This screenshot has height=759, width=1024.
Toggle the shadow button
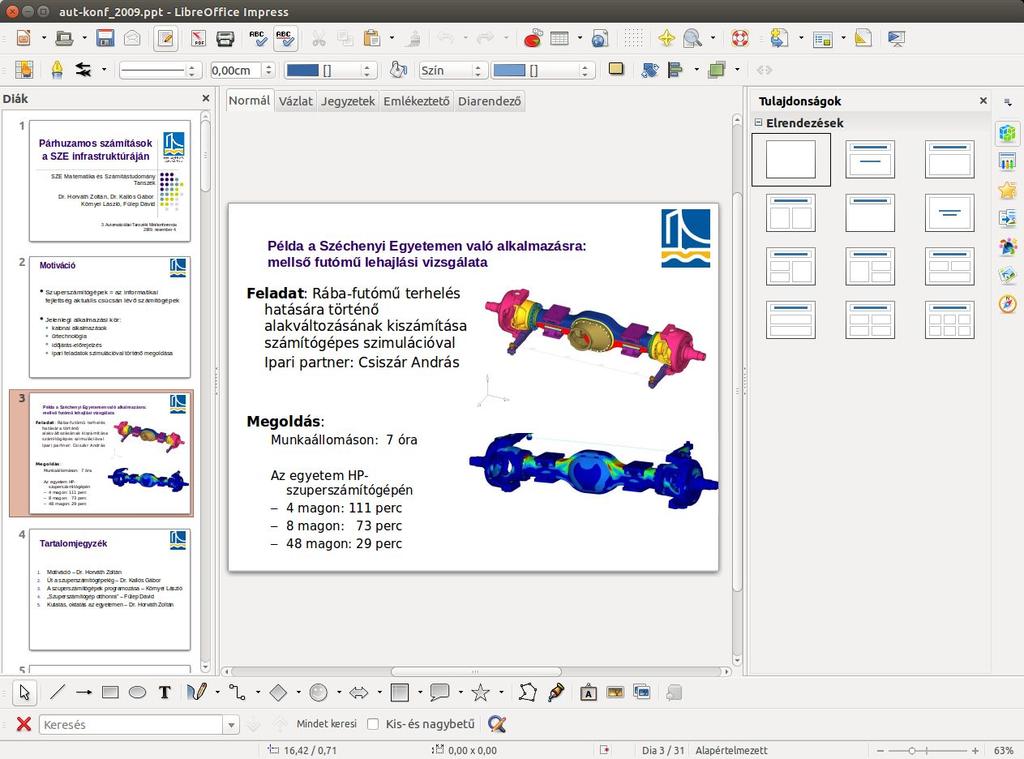point(616,69)
